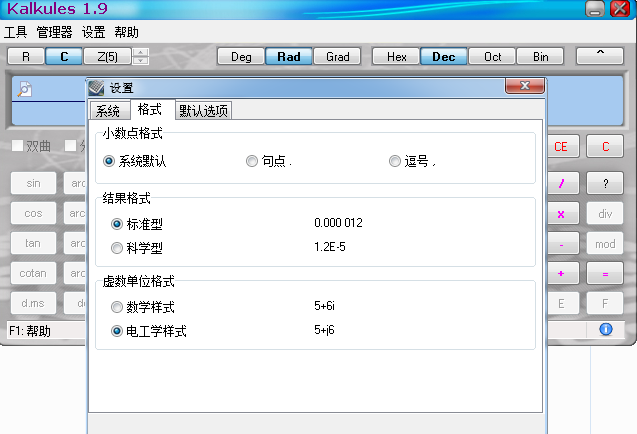
Task: Decrease Z value with down stepper arrow
Action: pos(141,61)
